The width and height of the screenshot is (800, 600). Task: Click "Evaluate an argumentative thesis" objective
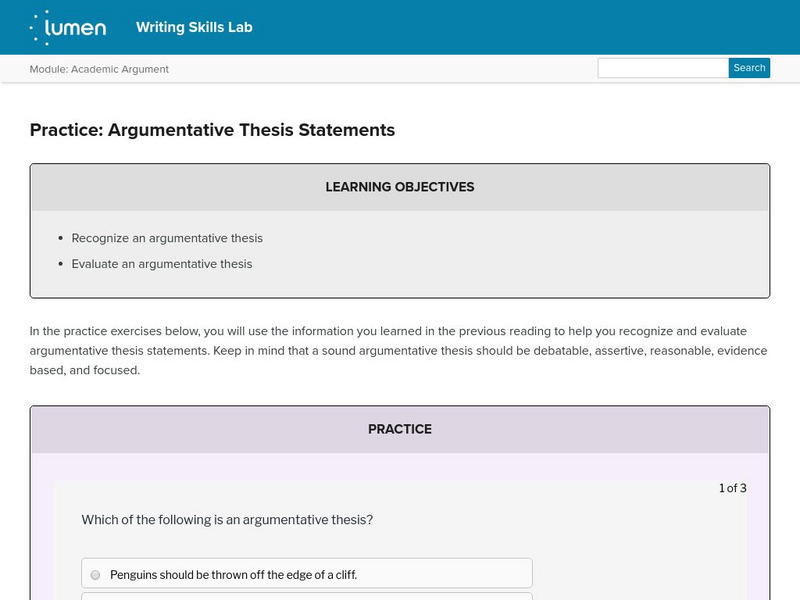(x=162, y=264)
